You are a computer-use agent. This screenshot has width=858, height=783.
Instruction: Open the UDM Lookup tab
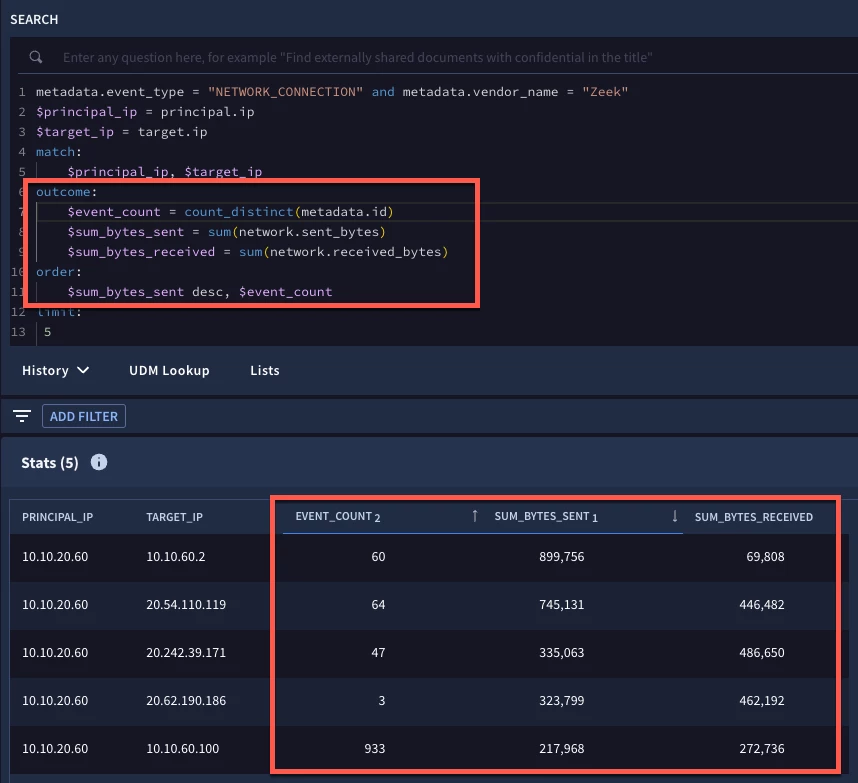tap(169, 370)
